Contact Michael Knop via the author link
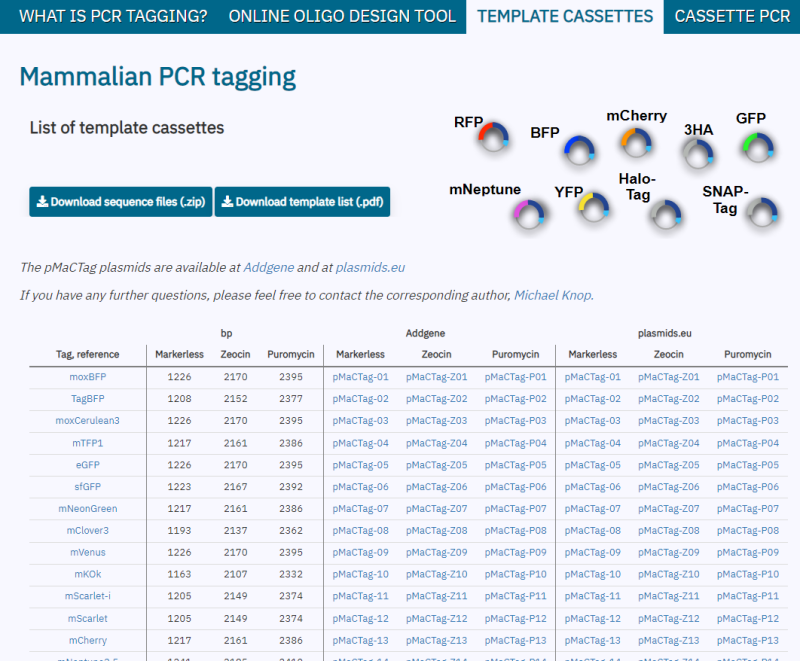The width and height of the screenshot is (800, 661). [x=553, y=295]
